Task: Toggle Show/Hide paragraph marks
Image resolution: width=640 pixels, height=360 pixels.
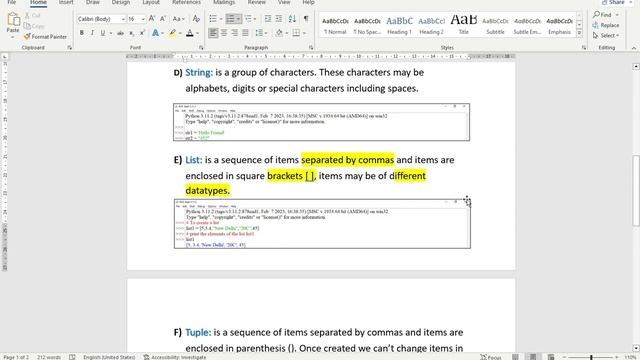Action: click(x=306, y=19)
